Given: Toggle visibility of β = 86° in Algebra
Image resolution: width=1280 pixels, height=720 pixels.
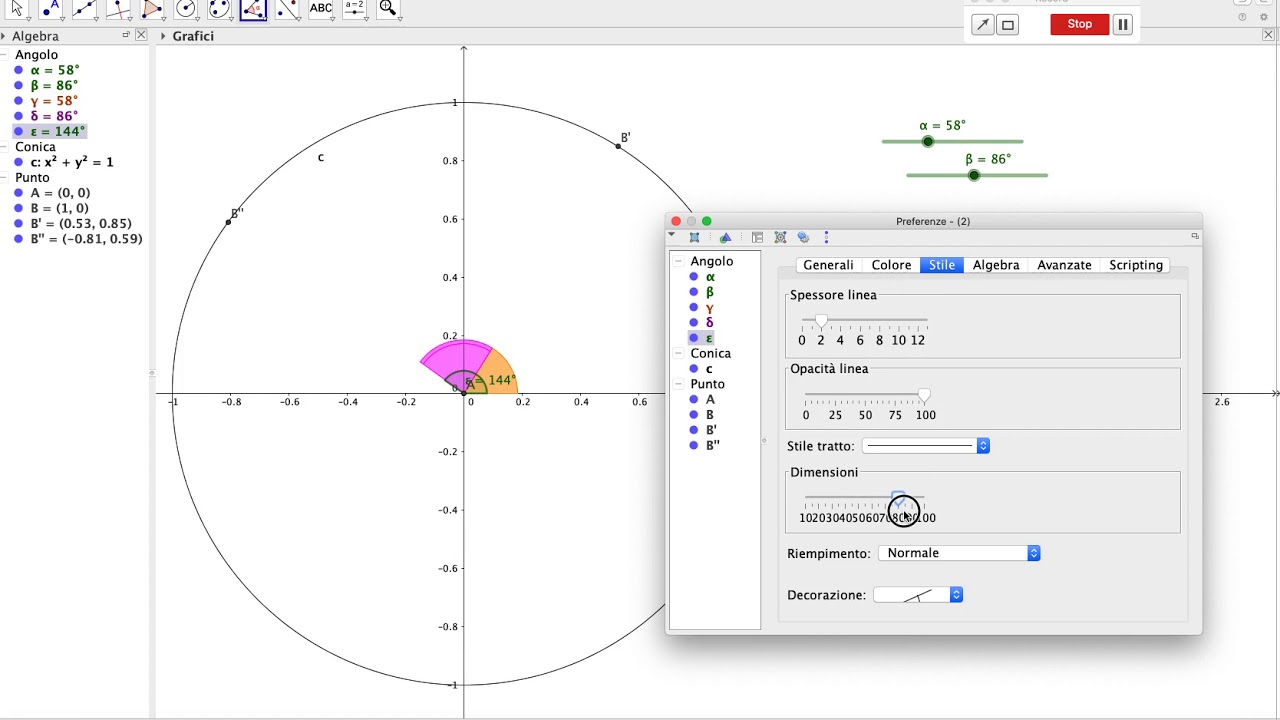Looking at the screenshot, I should 19,86.
